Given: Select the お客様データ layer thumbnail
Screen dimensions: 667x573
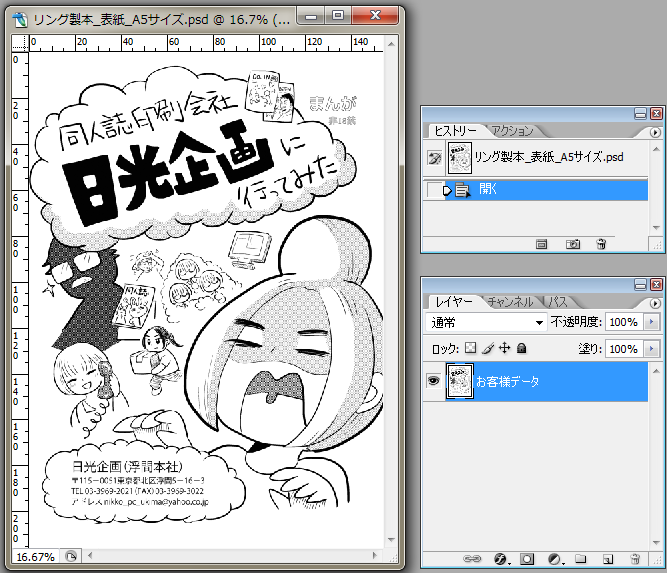Looking at the screenshot, I should 459,382.
